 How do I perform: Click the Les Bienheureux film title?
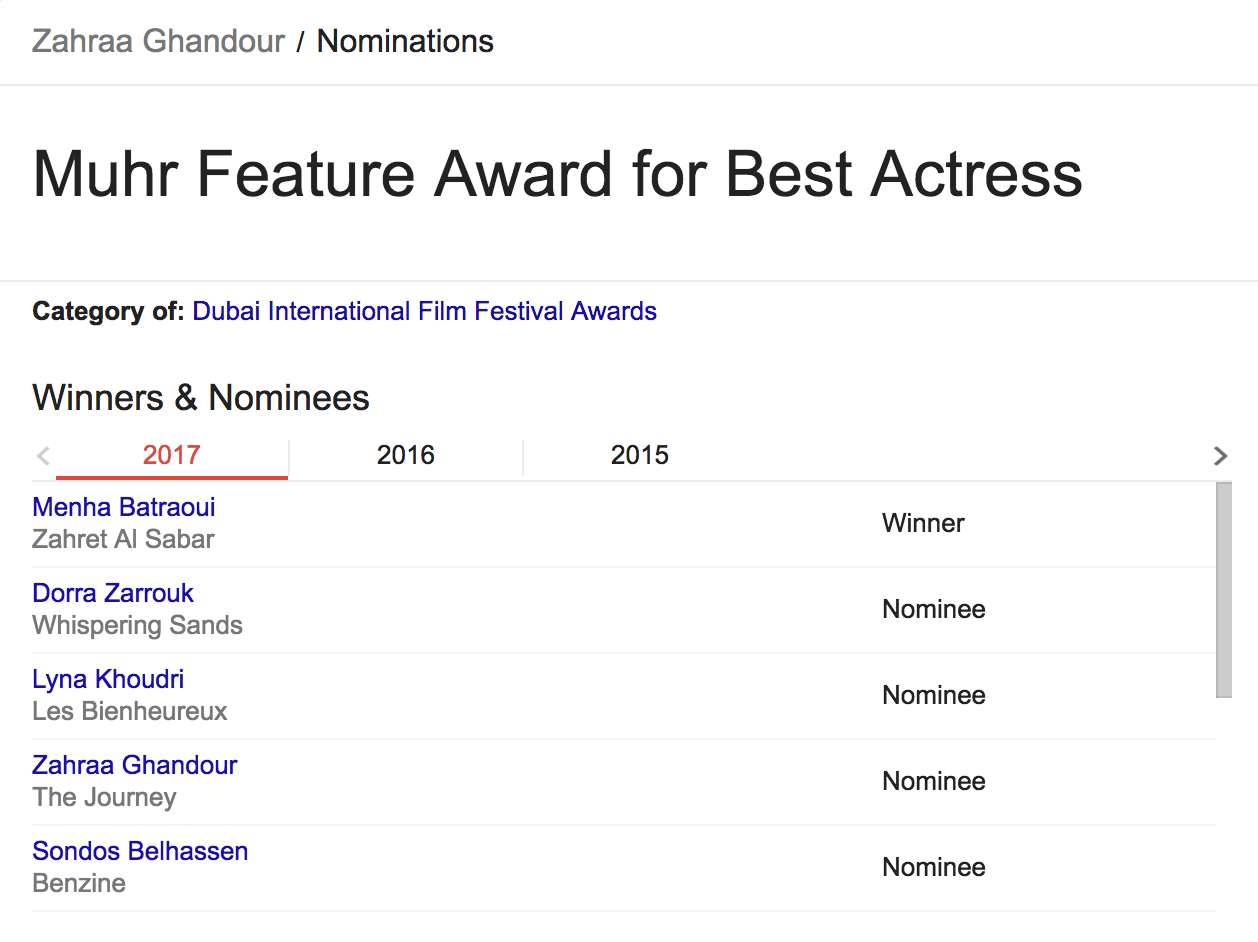tap(130, 711)
